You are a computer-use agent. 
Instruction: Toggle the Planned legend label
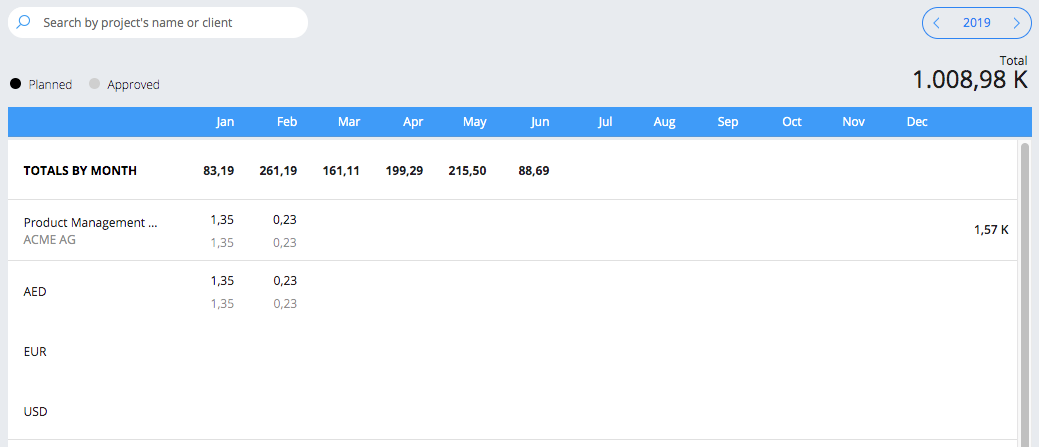click(50, 85)
